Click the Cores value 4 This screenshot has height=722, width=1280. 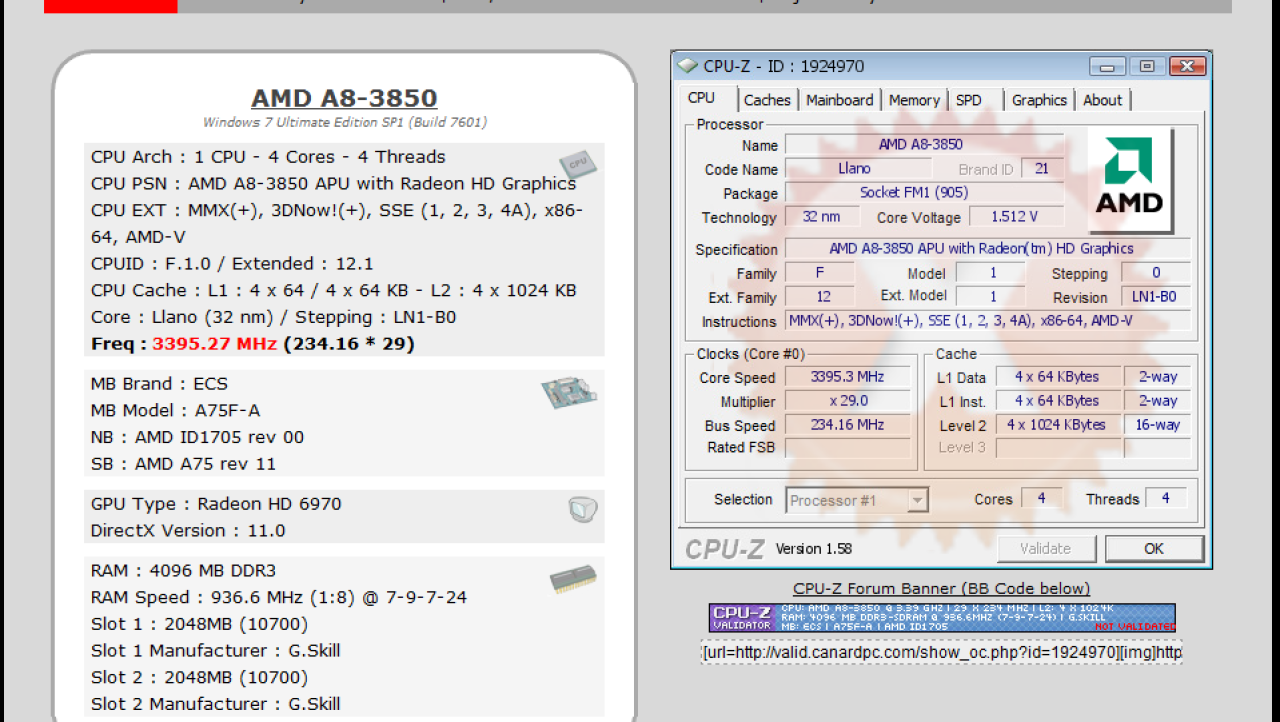(x=1041, y=498)
